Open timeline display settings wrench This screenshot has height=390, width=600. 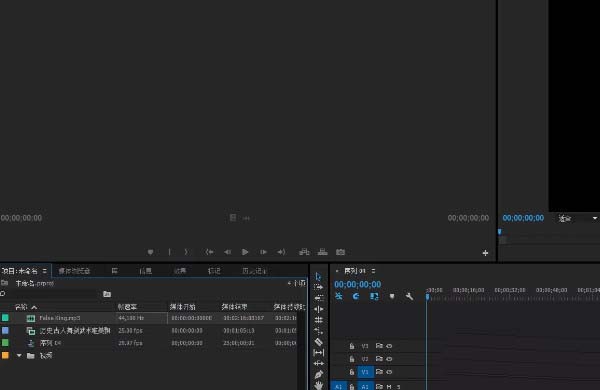(x=409, y=296)
